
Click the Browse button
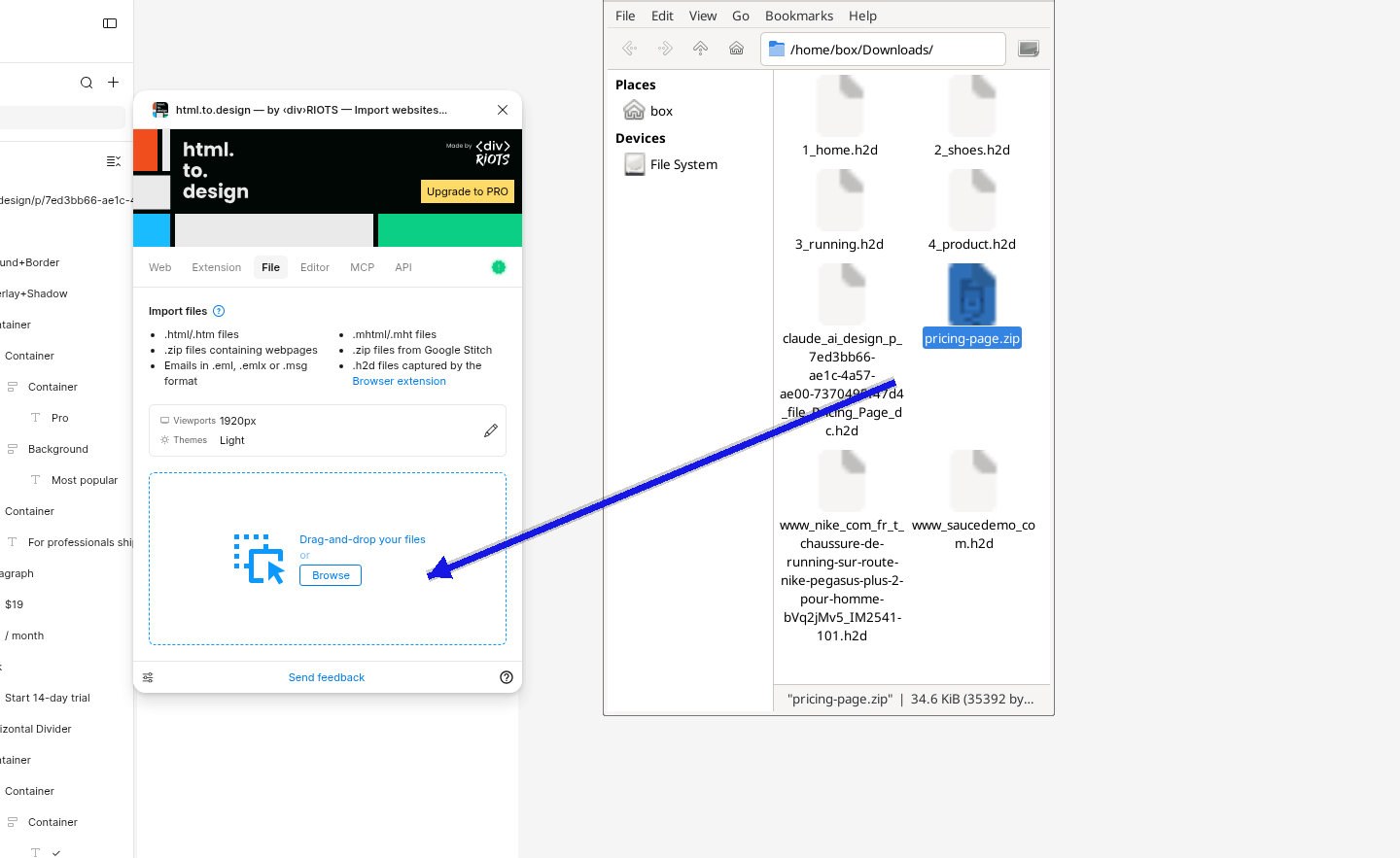pos(331,575)
